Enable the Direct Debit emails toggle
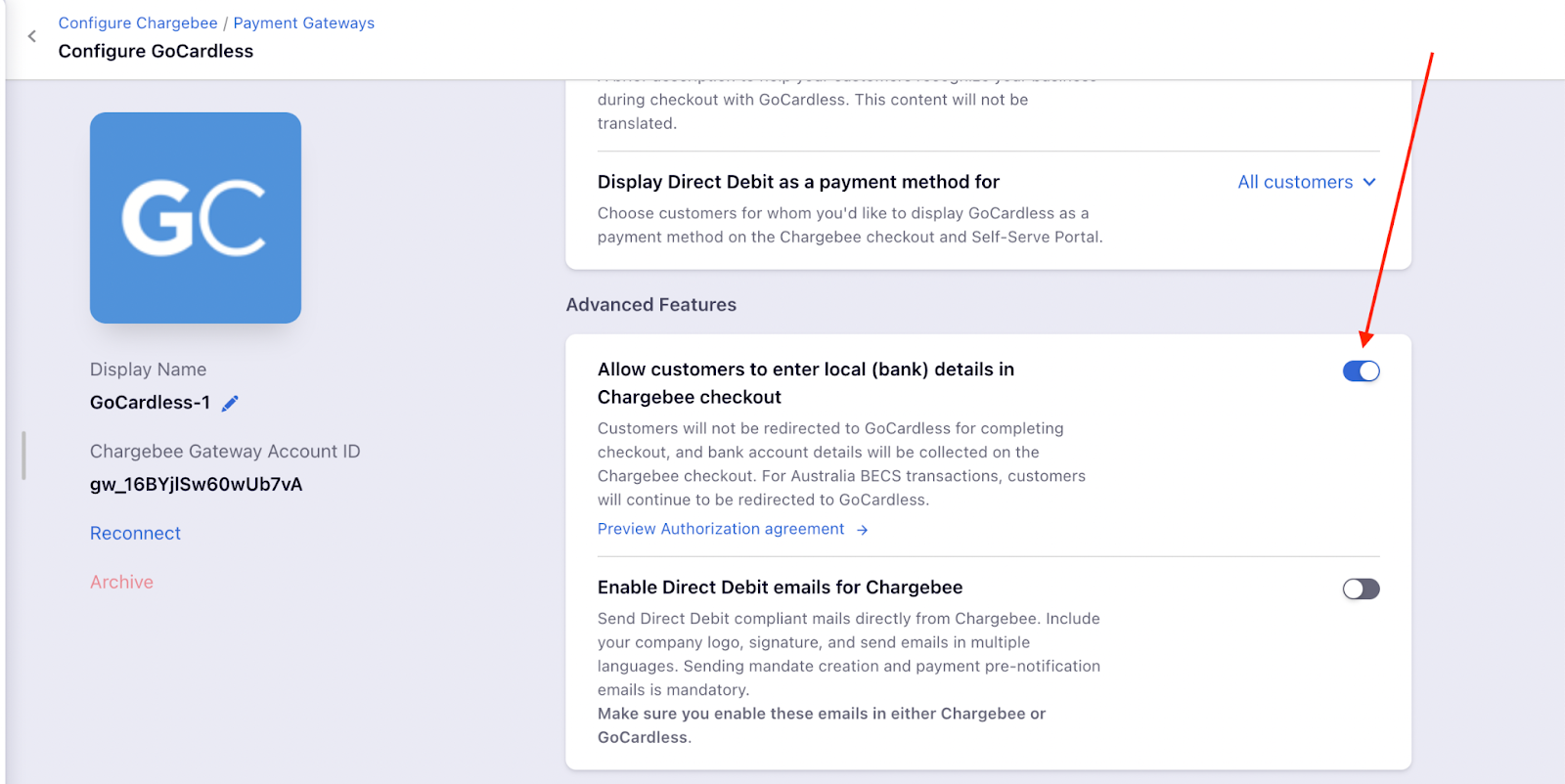 pos(1361,588)
